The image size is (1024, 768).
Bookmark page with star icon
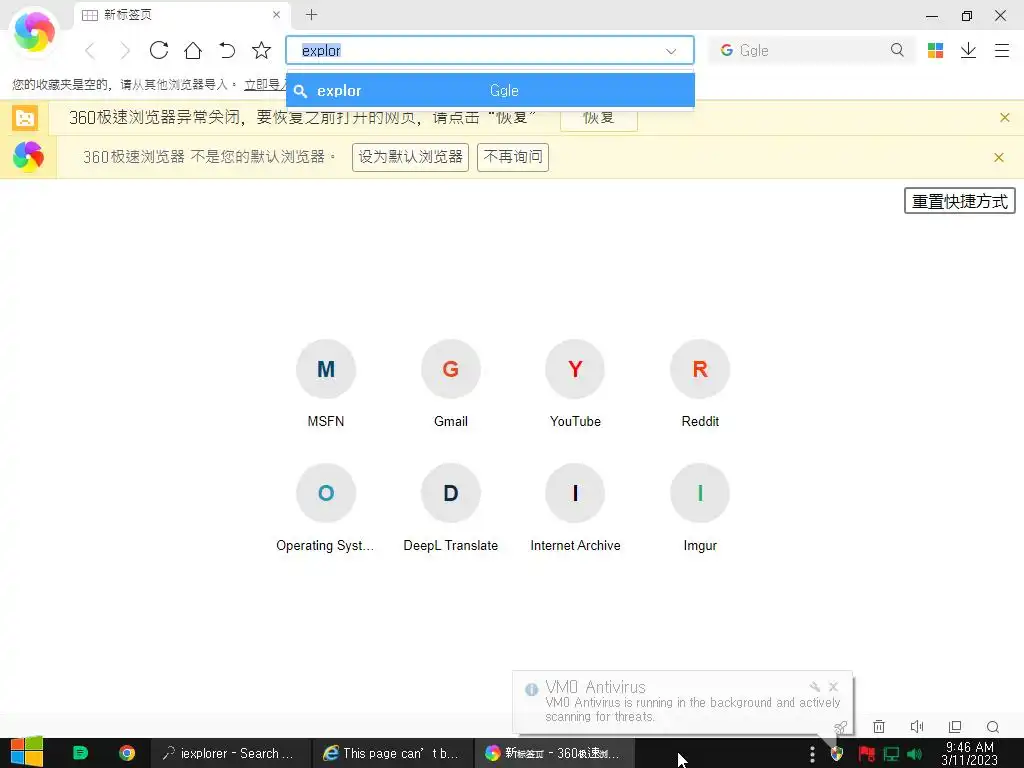(261, 50)
